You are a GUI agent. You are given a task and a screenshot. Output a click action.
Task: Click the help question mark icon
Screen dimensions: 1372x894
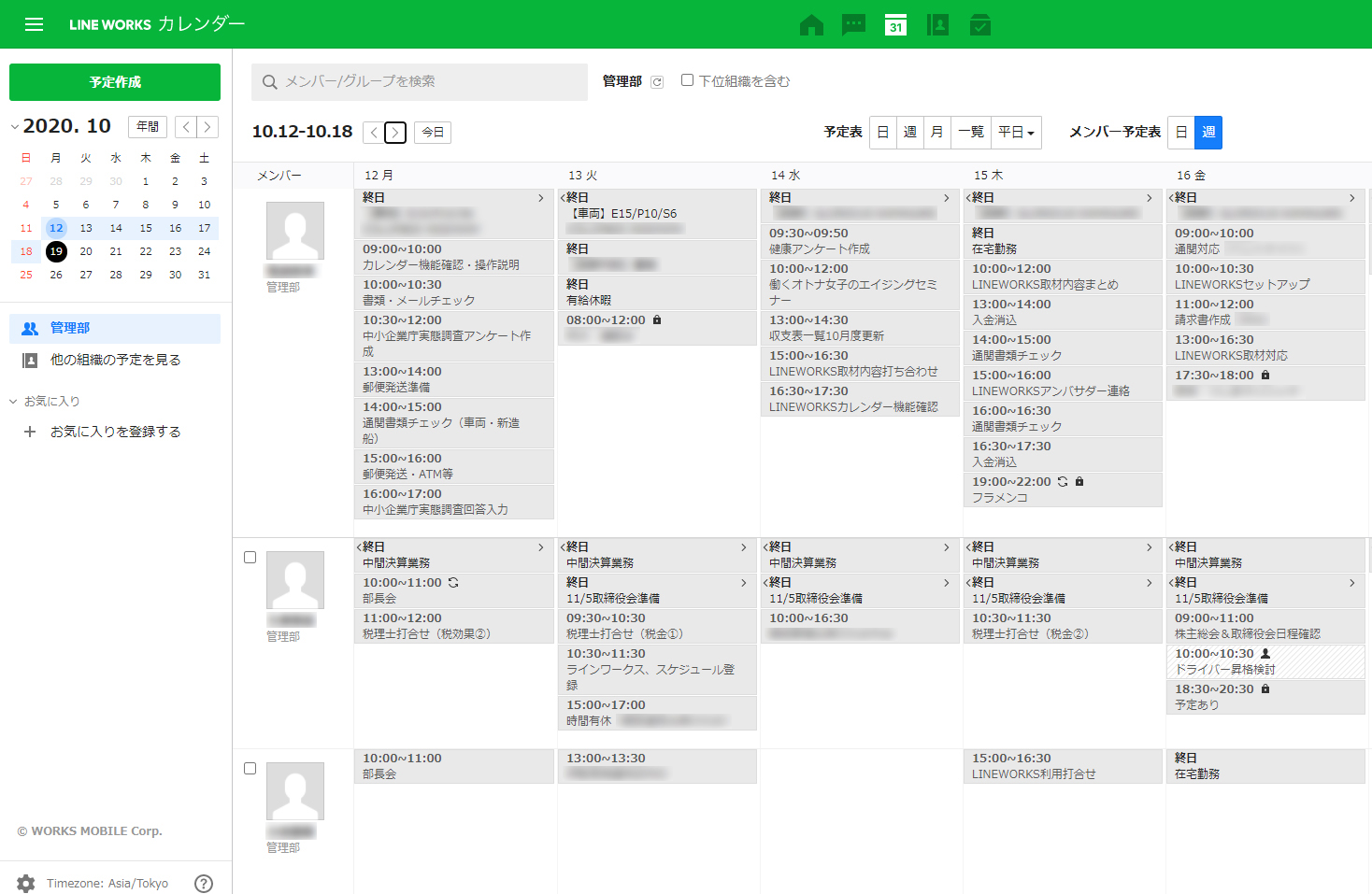pos(204,883)
